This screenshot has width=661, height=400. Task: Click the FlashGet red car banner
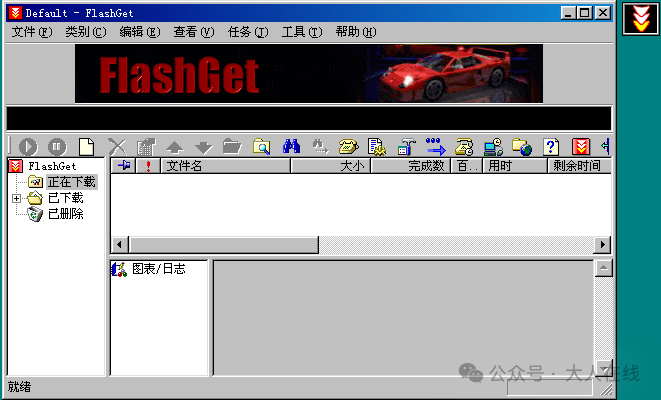pos(309,73)
